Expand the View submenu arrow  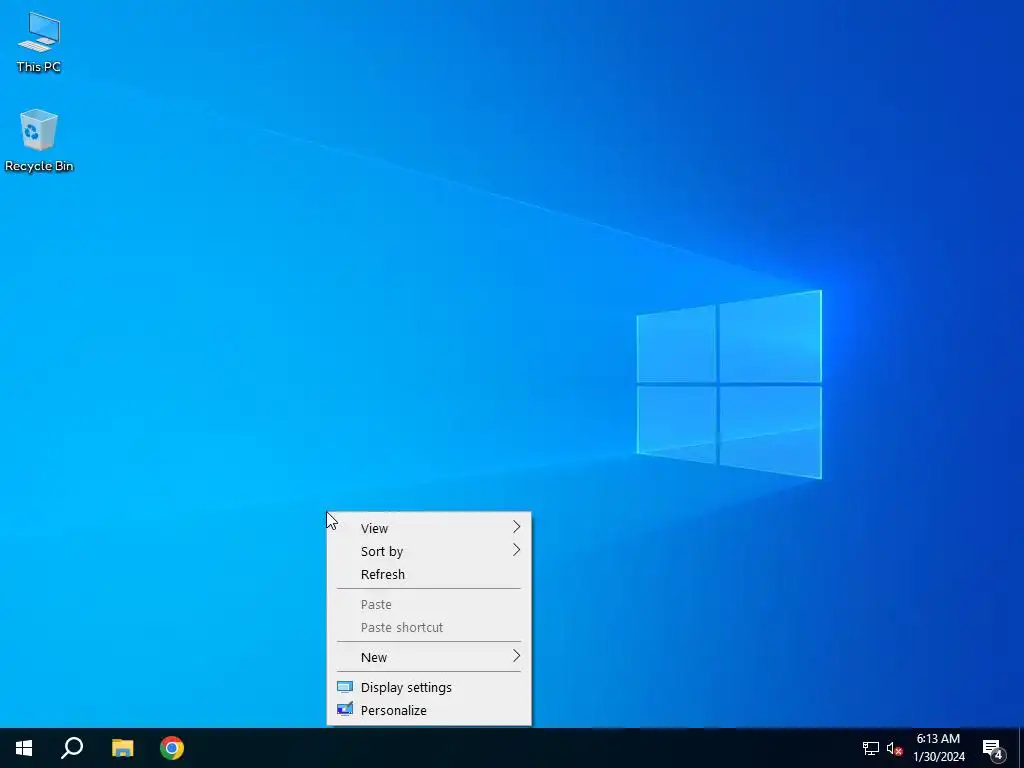[516, 527]
